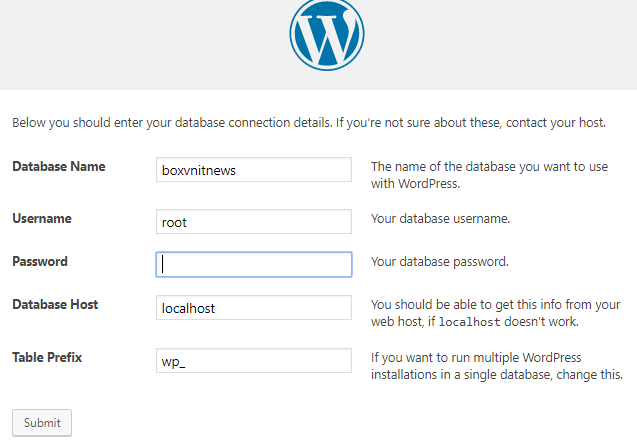Click "Your database username." hint text

(440, 218)
